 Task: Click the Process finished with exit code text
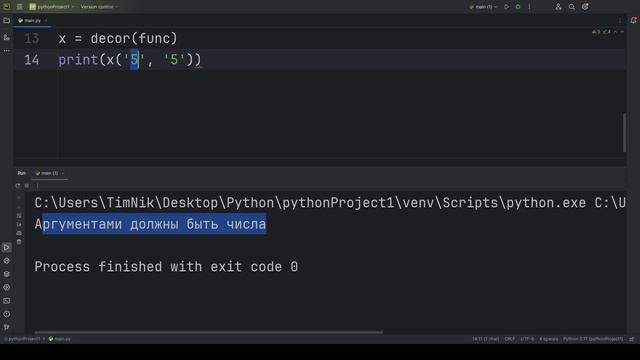tap(166, 267)
